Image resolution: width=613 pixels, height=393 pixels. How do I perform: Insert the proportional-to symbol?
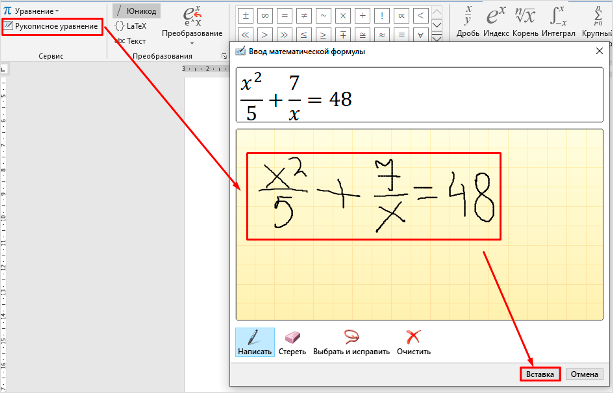pyautogui.click(x=401, y=16)
